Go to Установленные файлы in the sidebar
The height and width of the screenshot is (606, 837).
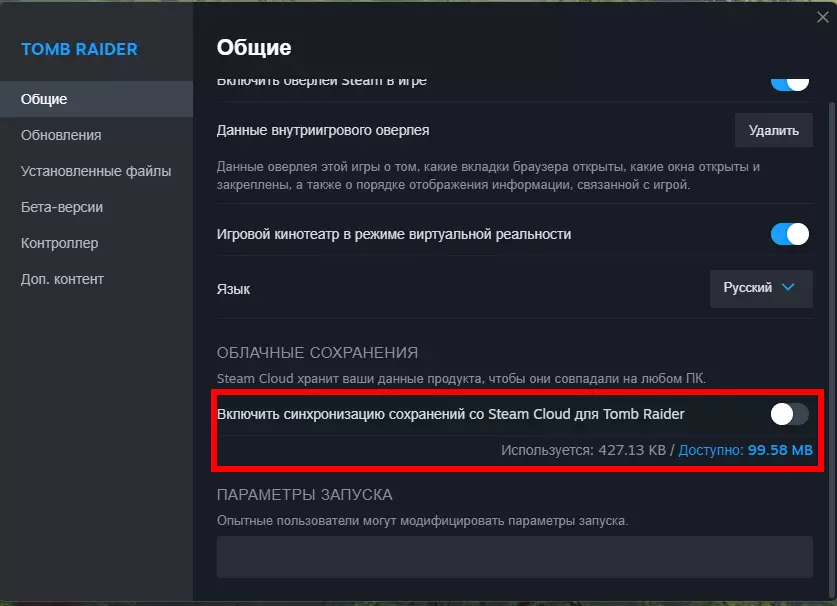coord(96,171)
